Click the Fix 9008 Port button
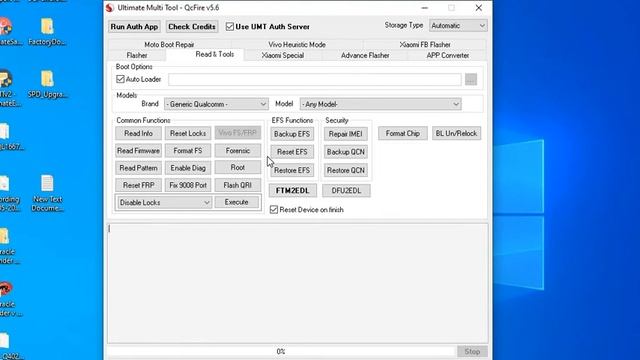The height and width of the screenshot is (360, 640). tap(188, 185)
